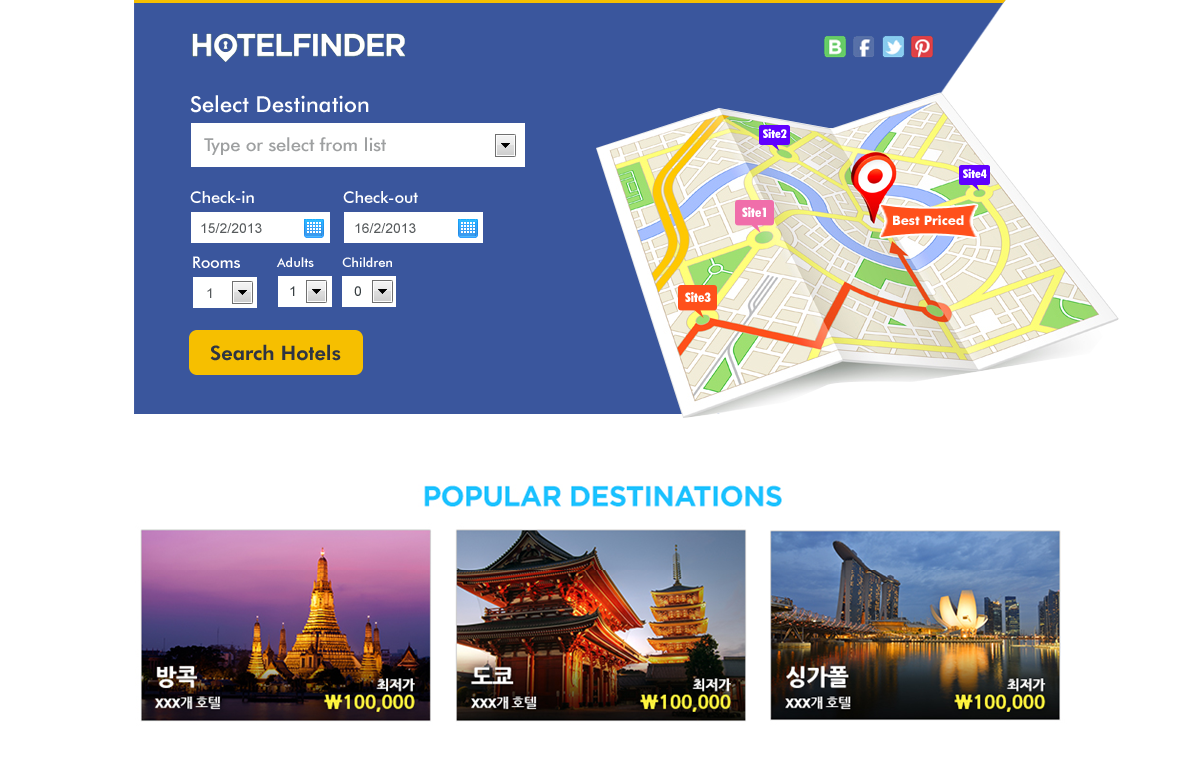Open the Check-in calendar icon
This screenshot has width=1200, height=769.
314,228
